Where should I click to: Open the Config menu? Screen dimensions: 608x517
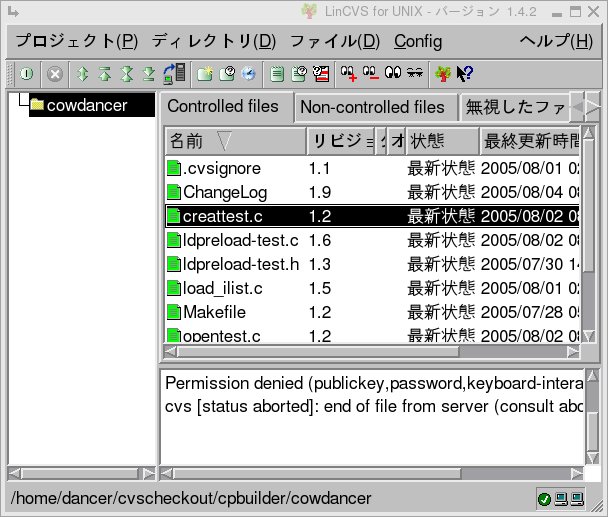pyautogui.click(x=418, y=41)
